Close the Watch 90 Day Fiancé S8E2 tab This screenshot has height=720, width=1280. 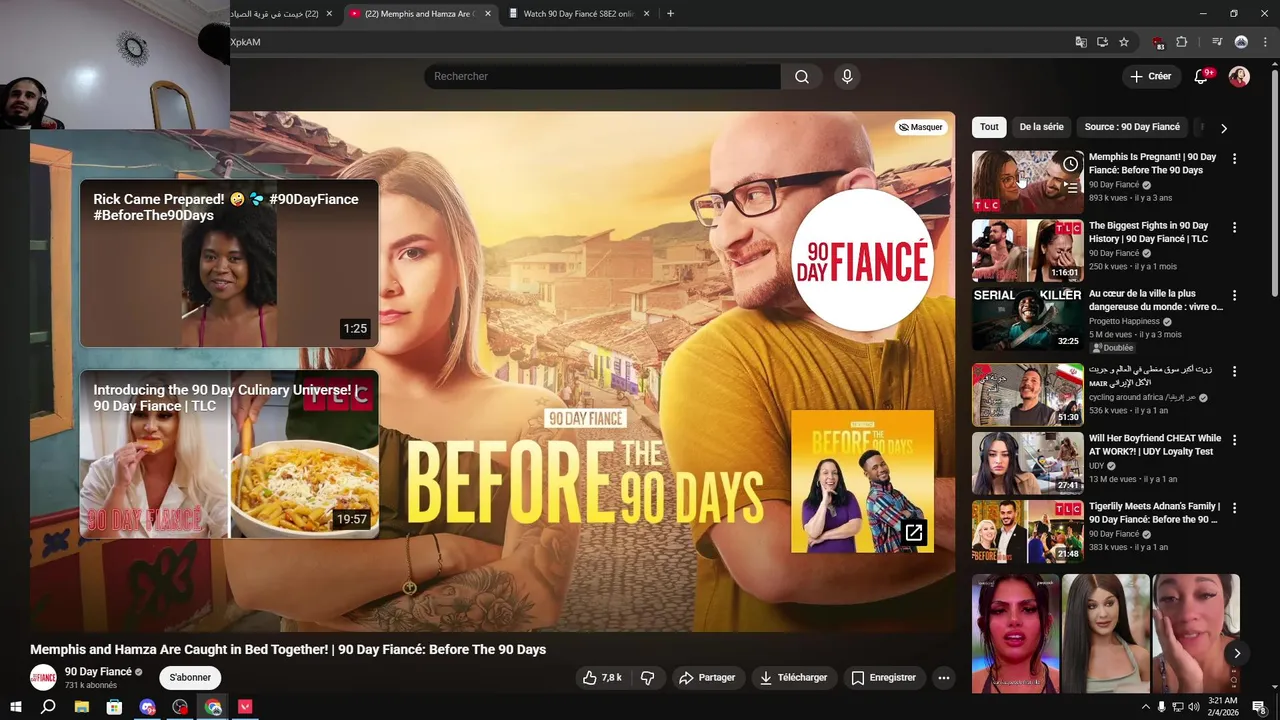pos(647,14)
